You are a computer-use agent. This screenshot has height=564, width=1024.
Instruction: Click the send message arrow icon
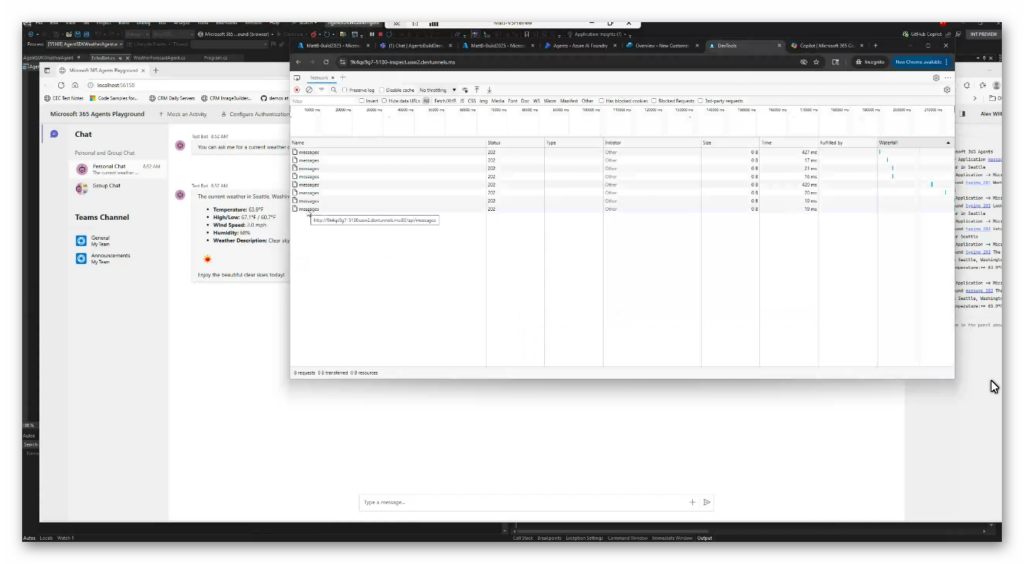click(707, 502)
